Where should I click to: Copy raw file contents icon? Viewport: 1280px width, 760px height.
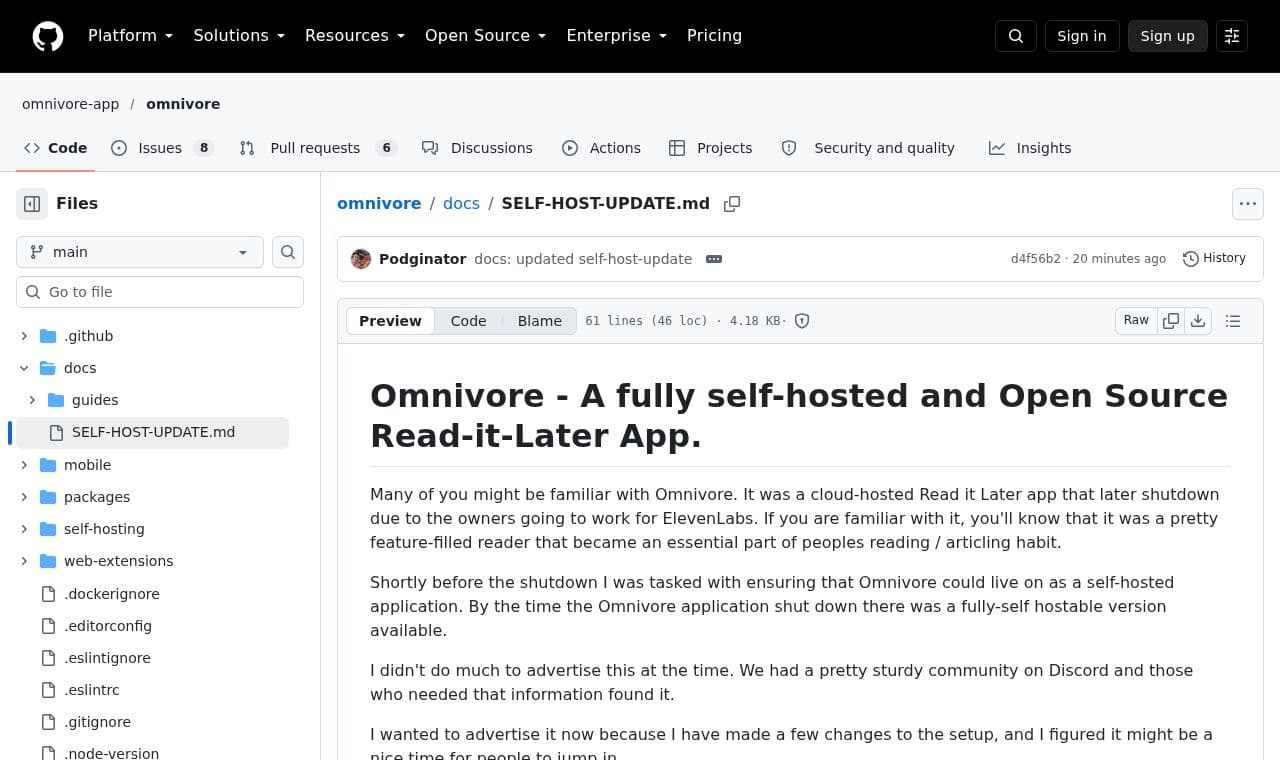point(1171,321)
